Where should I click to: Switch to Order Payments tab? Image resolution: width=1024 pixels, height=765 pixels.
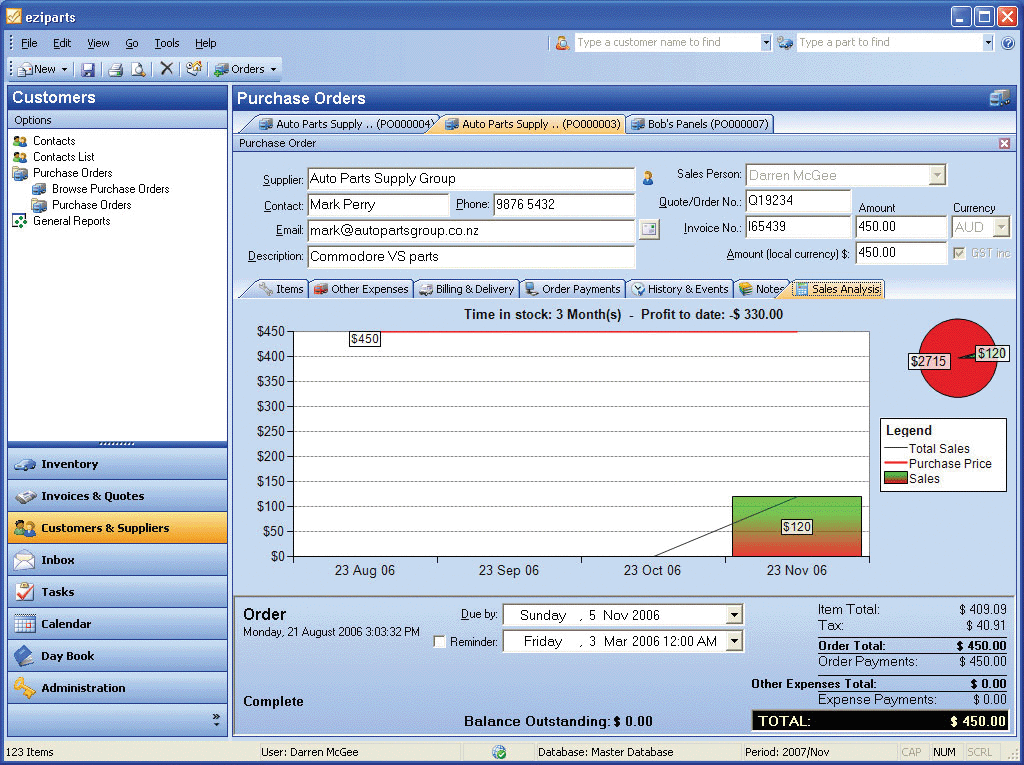click(x=573, y=289)
